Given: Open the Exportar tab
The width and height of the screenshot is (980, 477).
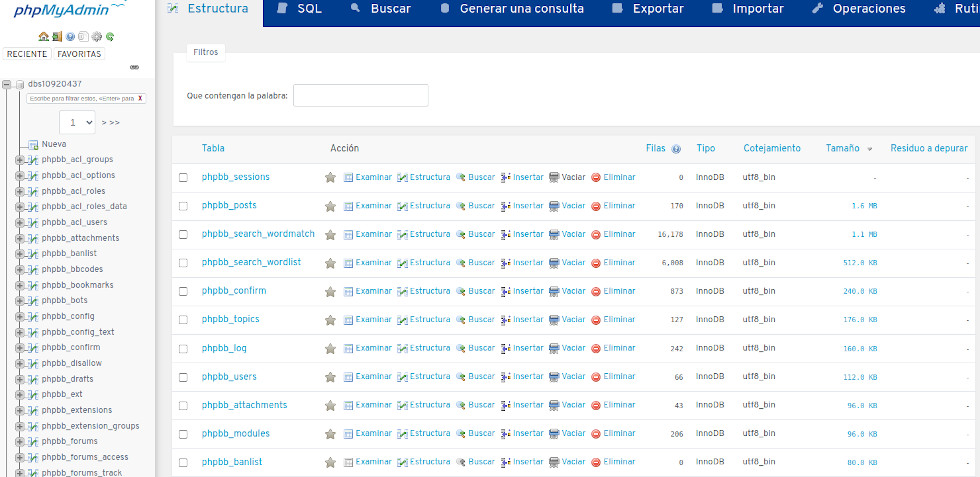Looking at the screenshot, I should (648, 9).
